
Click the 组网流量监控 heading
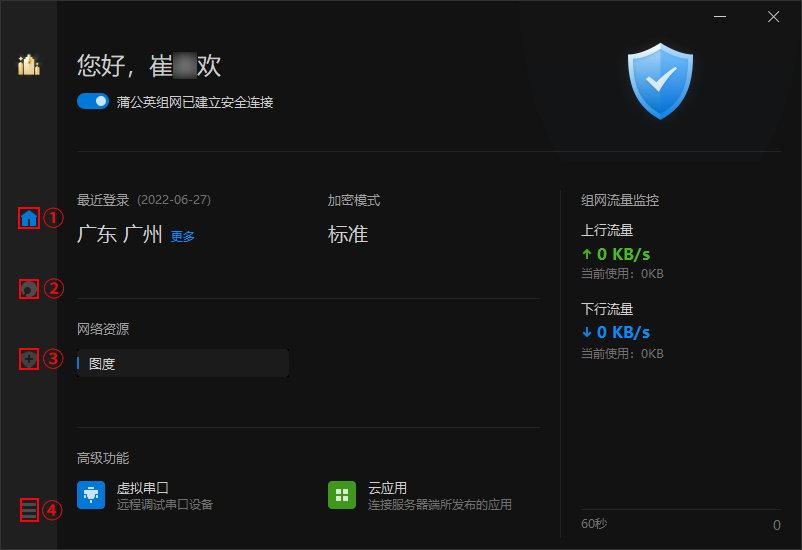(620, 200)
